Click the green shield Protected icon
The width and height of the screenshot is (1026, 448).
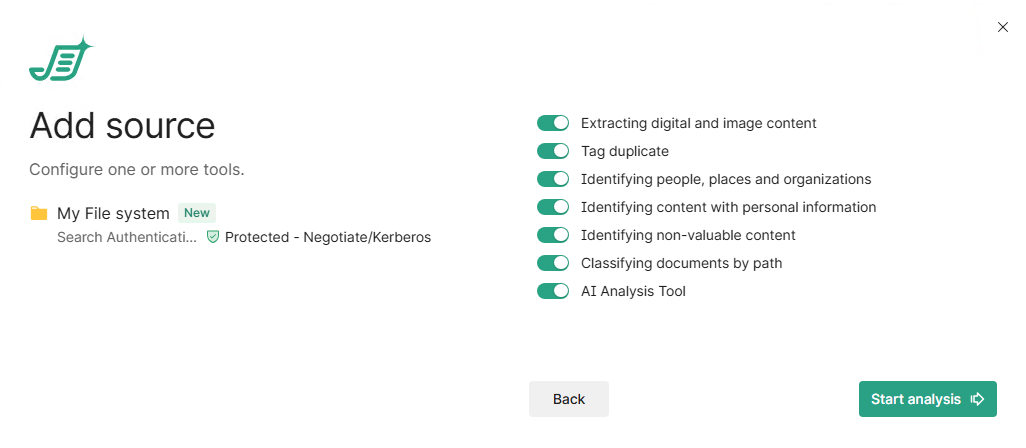[213, 237]
